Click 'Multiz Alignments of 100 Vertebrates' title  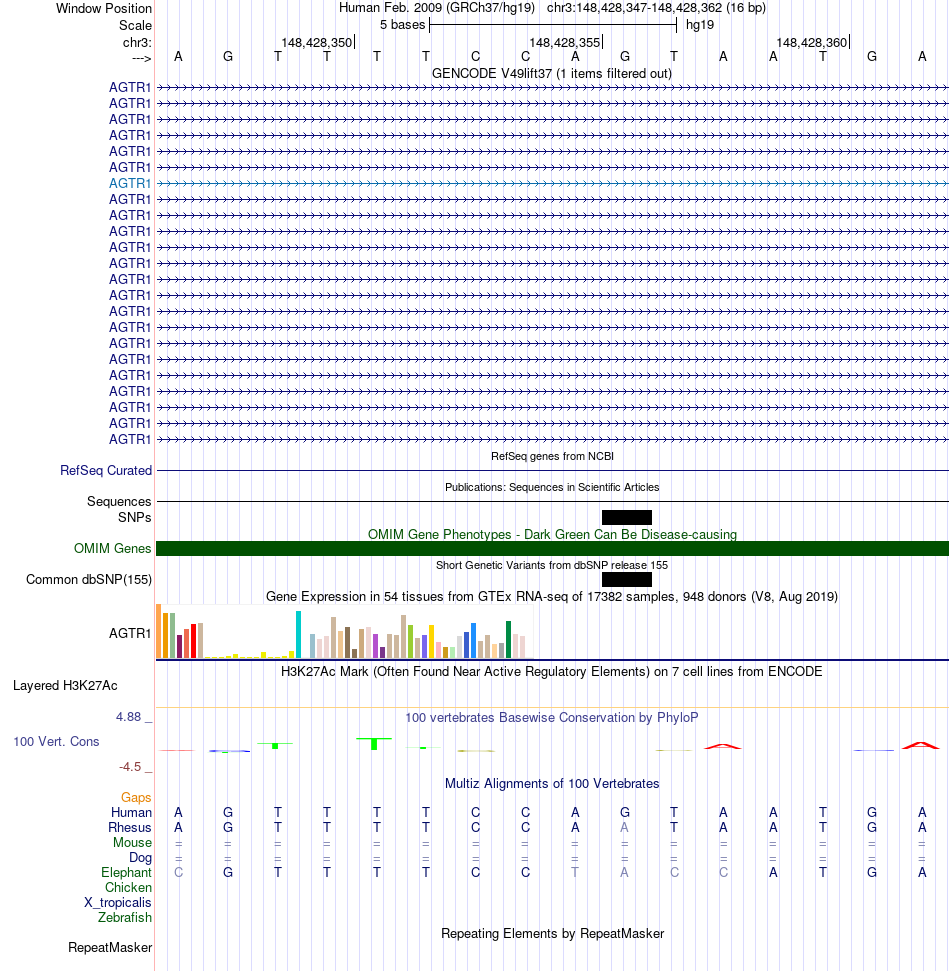point(552,784)
